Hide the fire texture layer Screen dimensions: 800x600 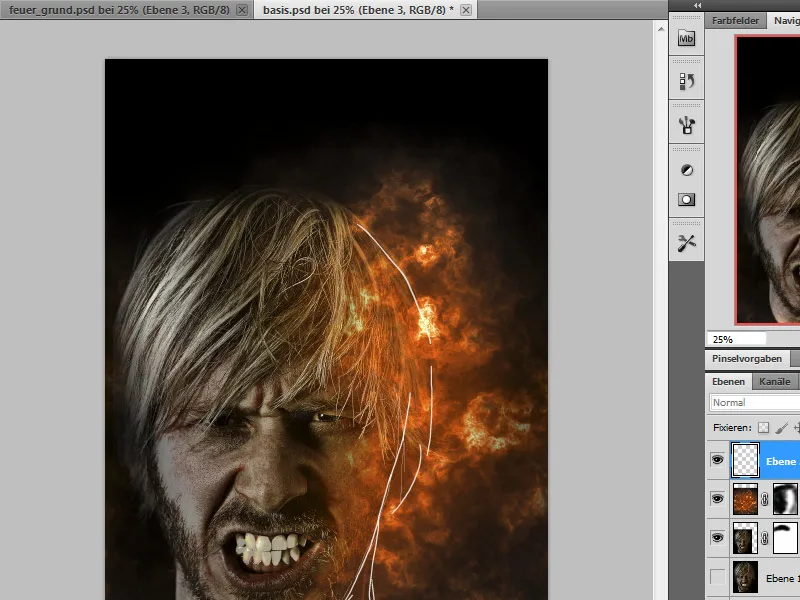[717, 498]
